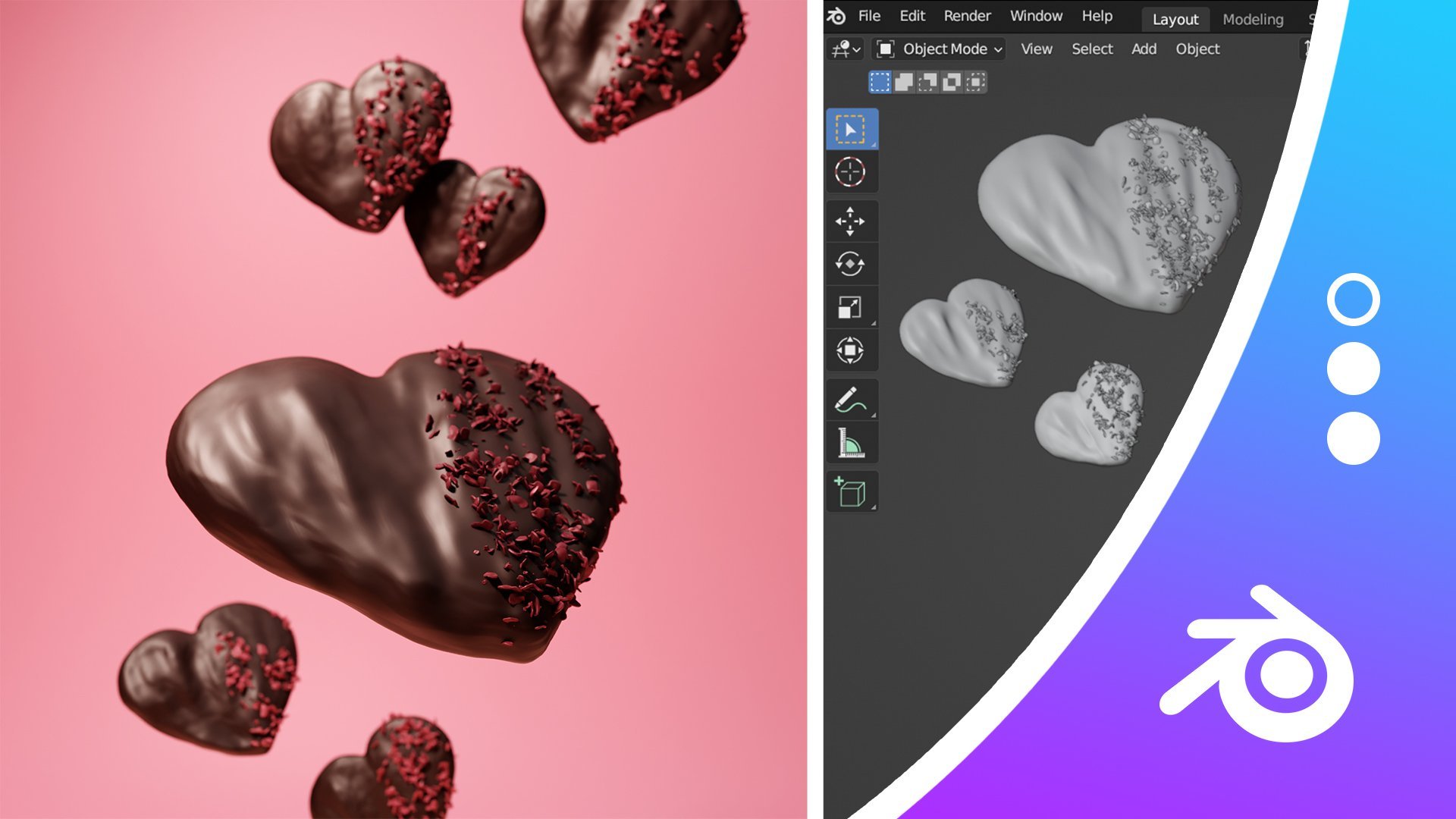Open the Help menu
The height and width of the screenshot is (819, 1456).
pyautogui.click(x=1097, y=16)
